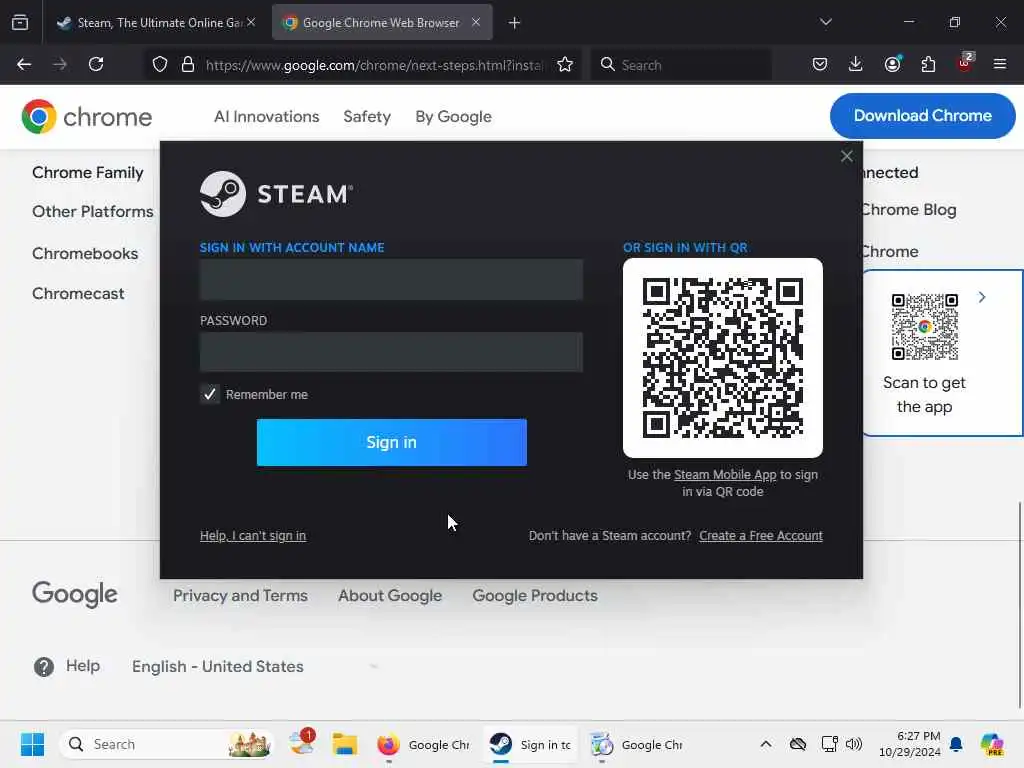Open the Safety menu

[x=367, y=116]
